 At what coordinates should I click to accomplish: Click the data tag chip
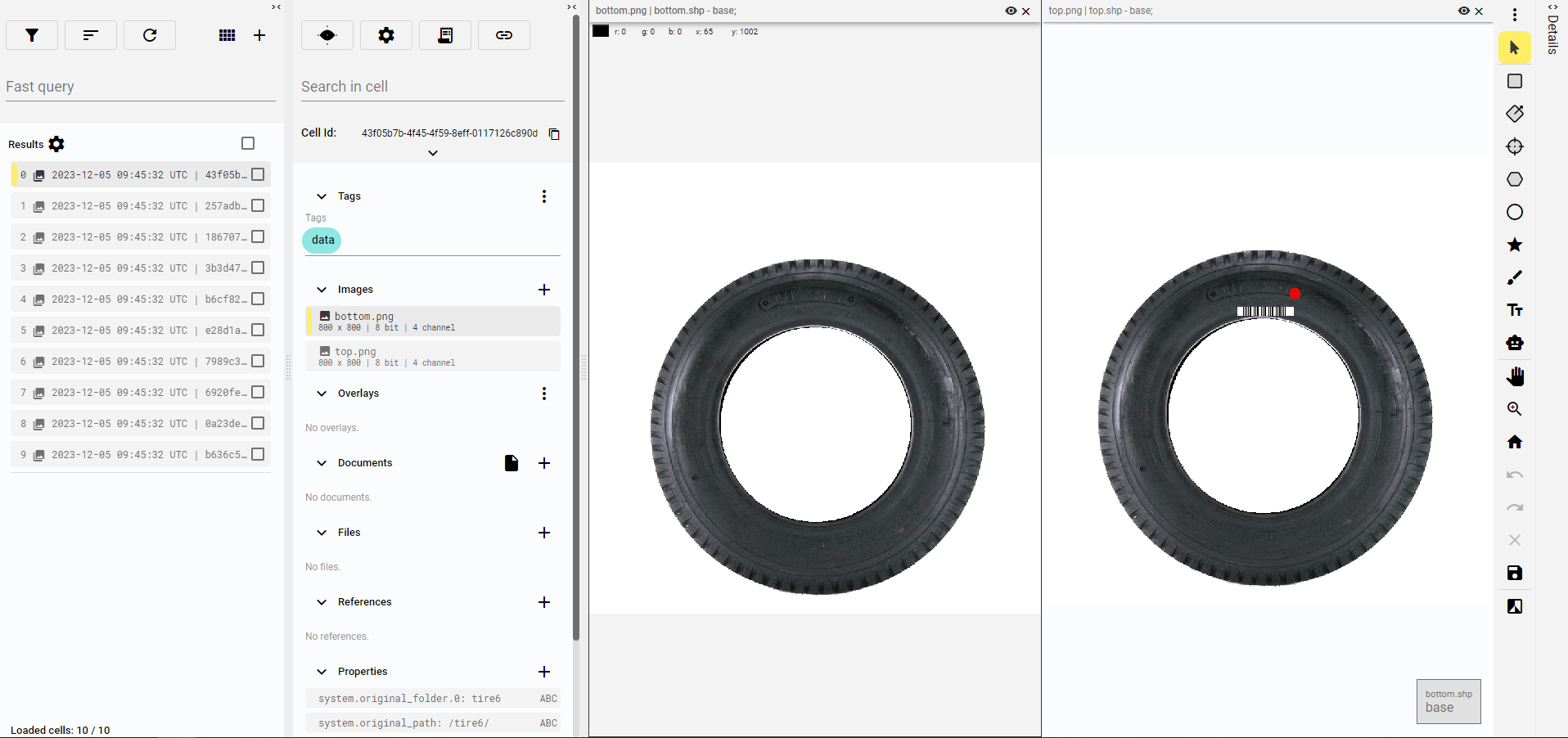[322, 240]
